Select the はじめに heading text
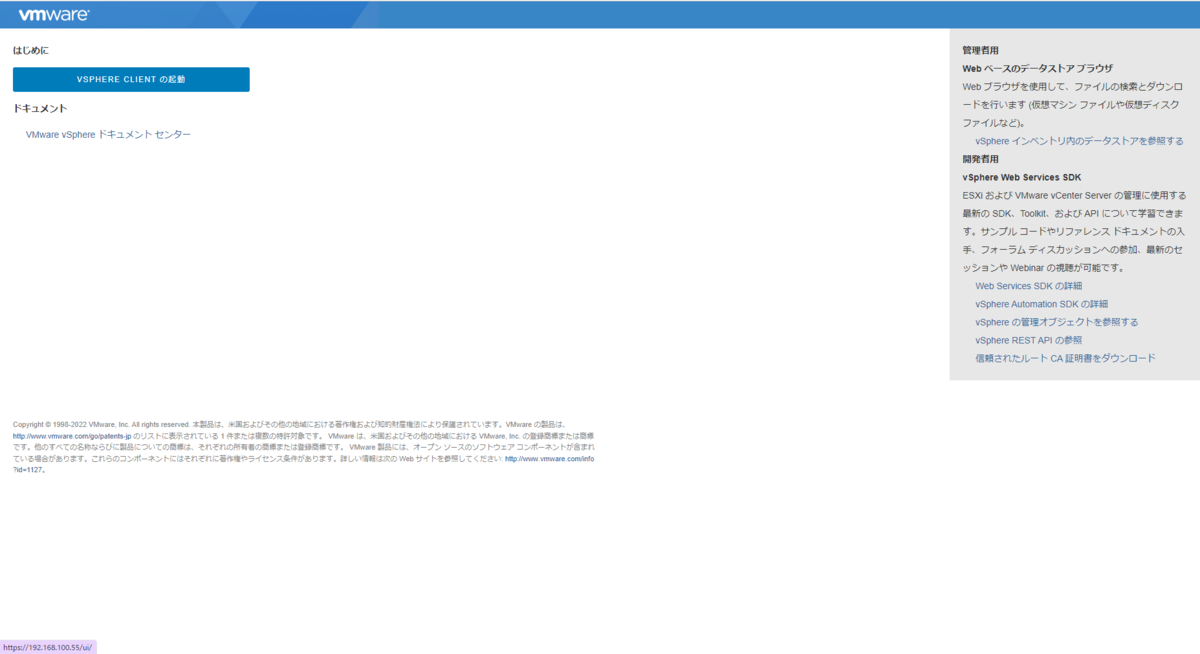The width and height of the screenshot is (1200, 654). [x=30, y=50]
